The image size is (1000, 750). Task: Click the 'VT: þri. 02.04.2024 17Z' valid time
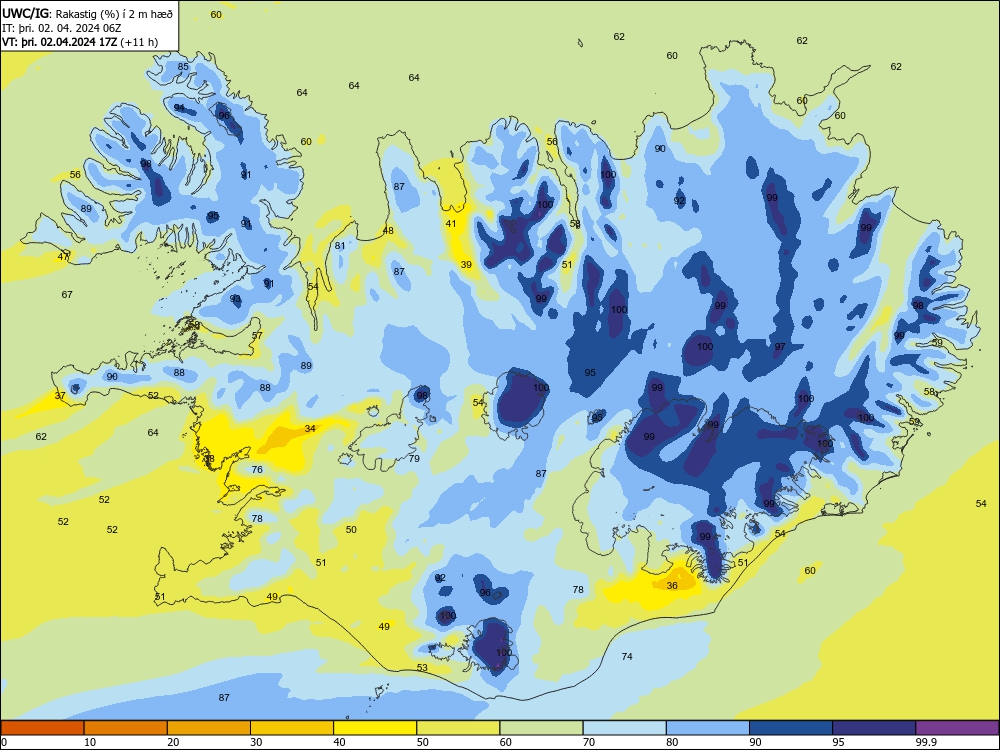click(x=59, y=42)
